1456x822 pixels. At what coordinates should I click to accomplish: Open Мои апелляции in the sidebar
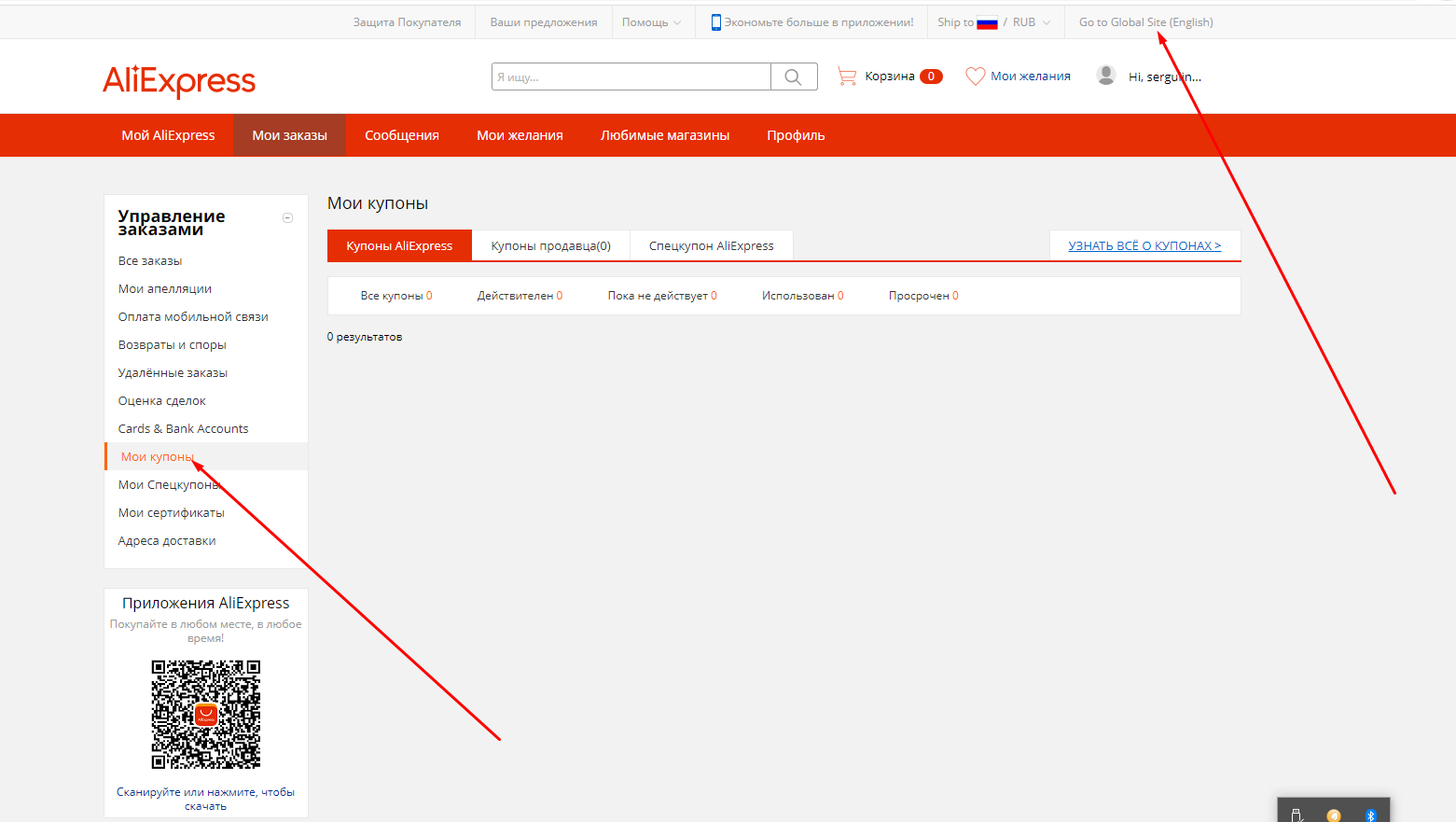coord(165,289)
